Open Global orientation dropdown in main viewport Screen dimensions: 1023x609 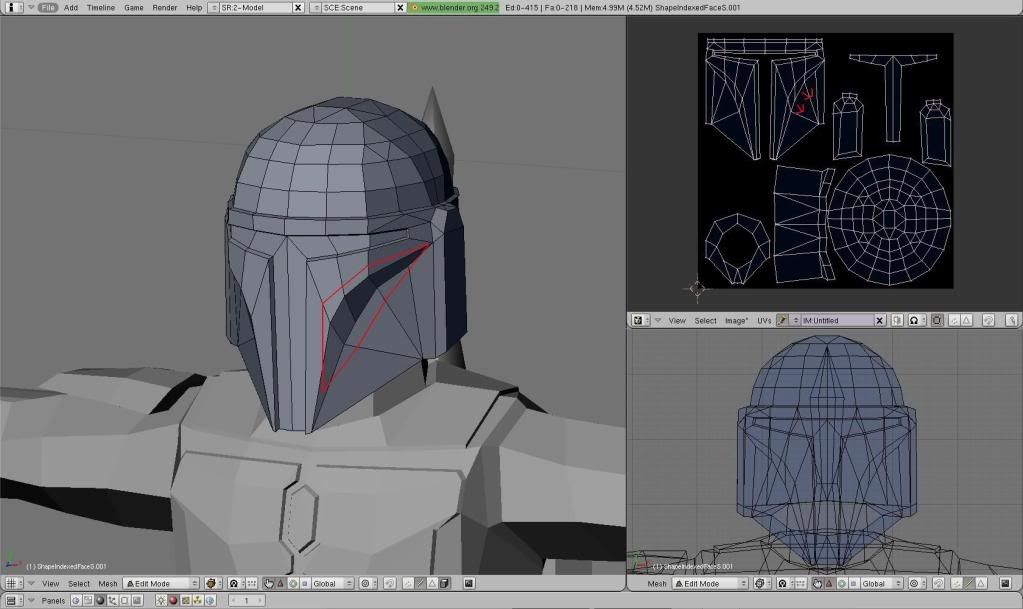point(333,584)
